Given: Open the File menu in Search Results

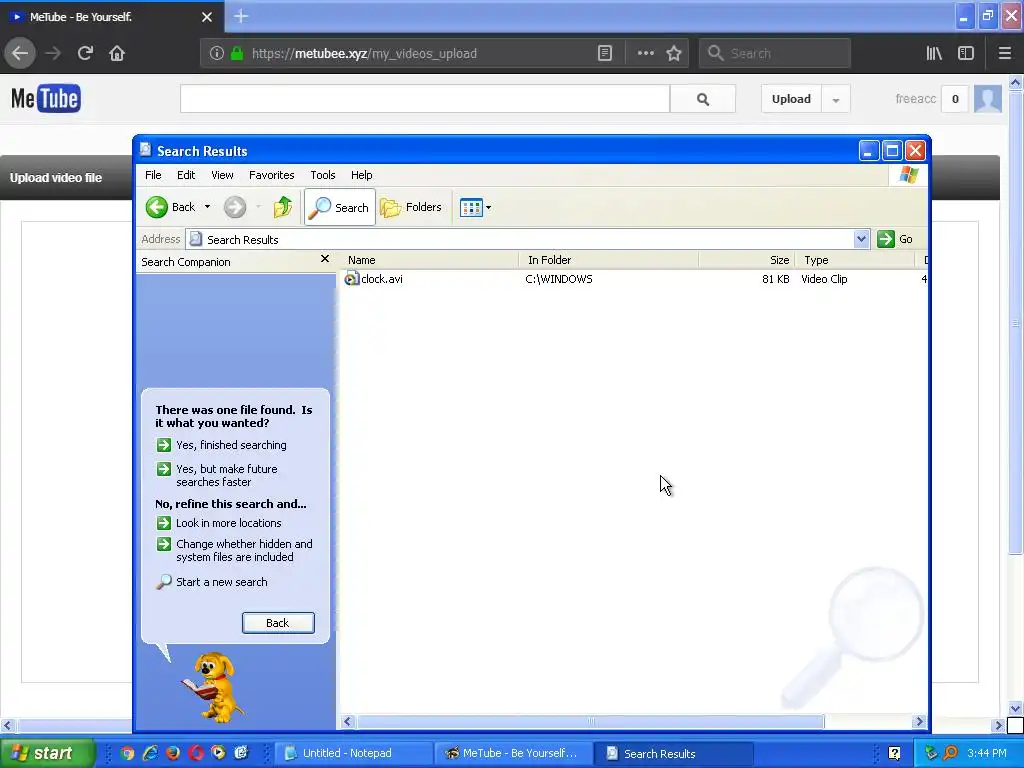Looking at the screenshot, I should [153, 175].
